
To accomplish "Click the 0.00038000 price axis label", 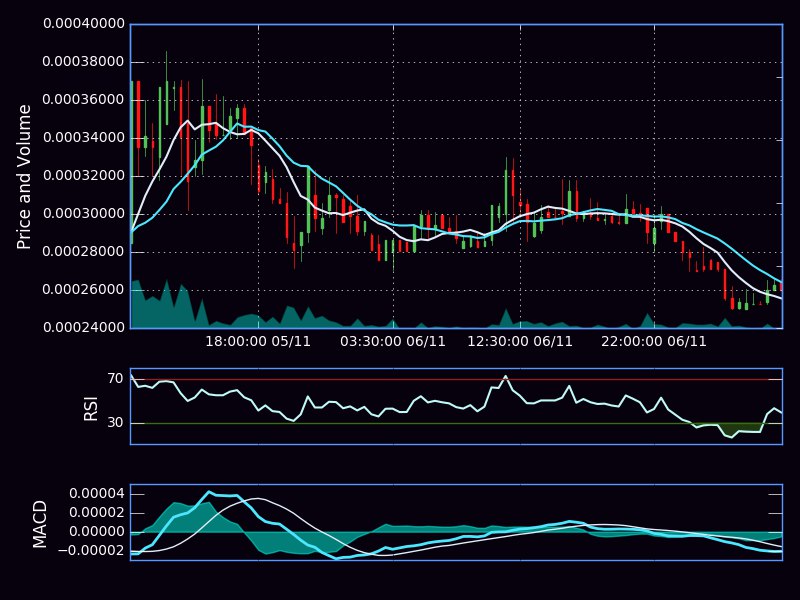I will (x=84, y=62).
